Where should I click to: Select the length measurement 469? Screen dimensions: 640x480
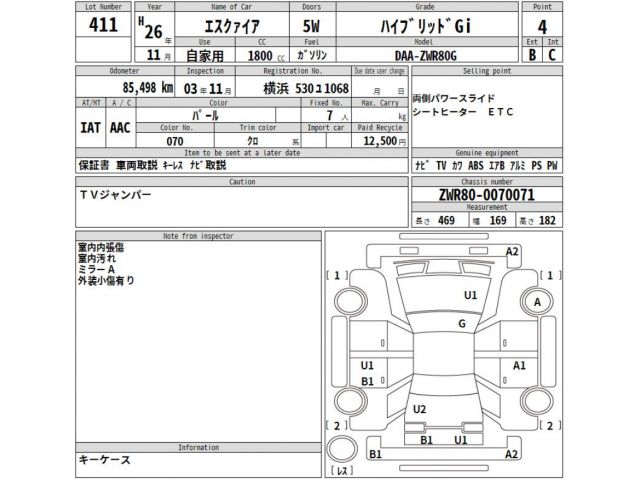(x=446, y=220)
